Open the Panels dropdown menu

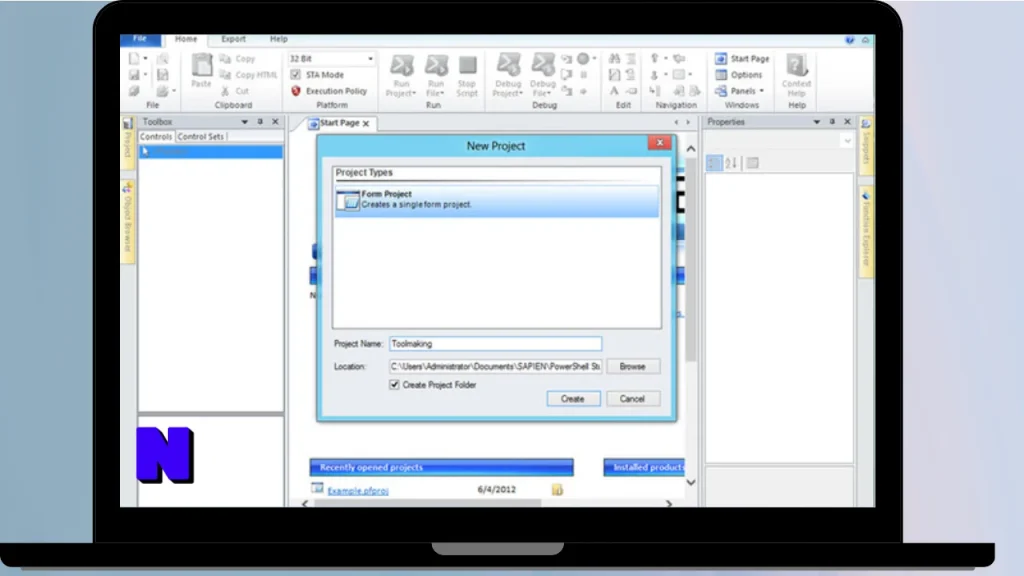pyautogui.click(x=739, y=91)
